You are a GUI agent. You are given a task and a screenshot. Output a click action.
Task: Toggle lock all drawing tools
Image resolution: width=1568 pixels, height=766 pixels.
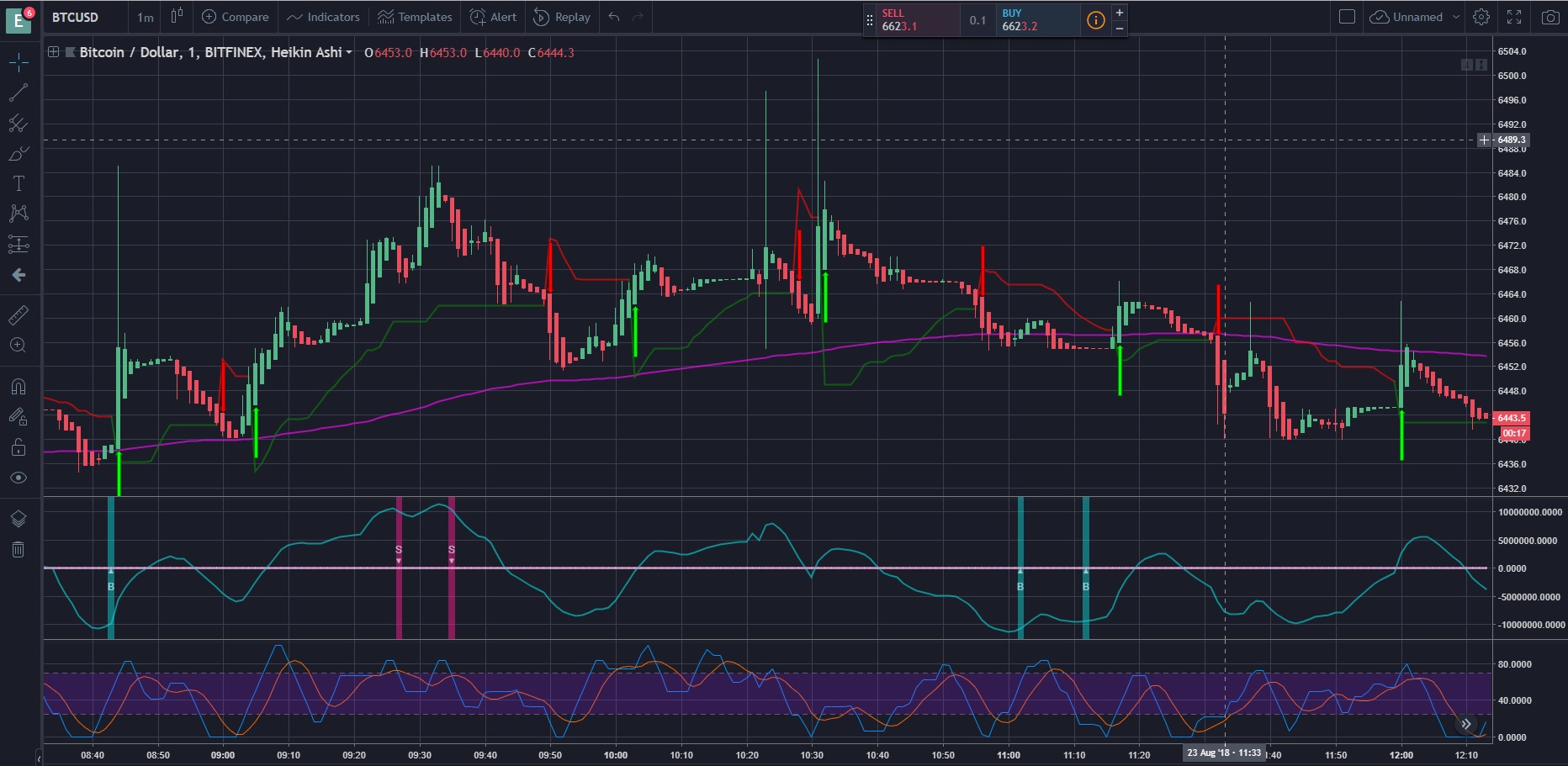(x=19, y=446)
